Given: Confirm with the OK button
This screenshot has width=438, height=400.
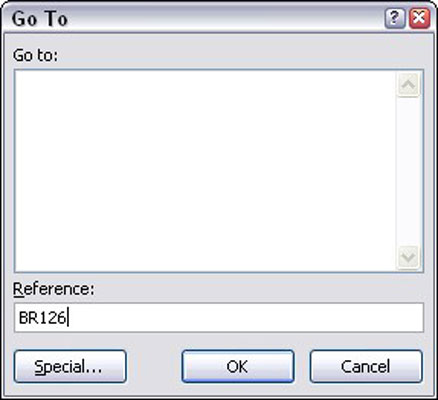Looking at the screenshot, I should click(x=238, y=366).
